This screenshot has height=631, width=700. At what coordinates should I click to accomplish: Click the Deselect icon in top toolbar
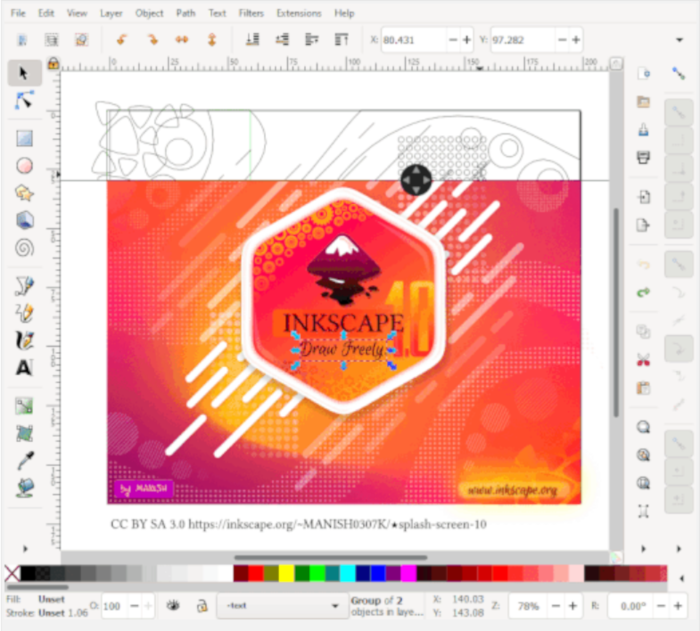pos(81,40)
